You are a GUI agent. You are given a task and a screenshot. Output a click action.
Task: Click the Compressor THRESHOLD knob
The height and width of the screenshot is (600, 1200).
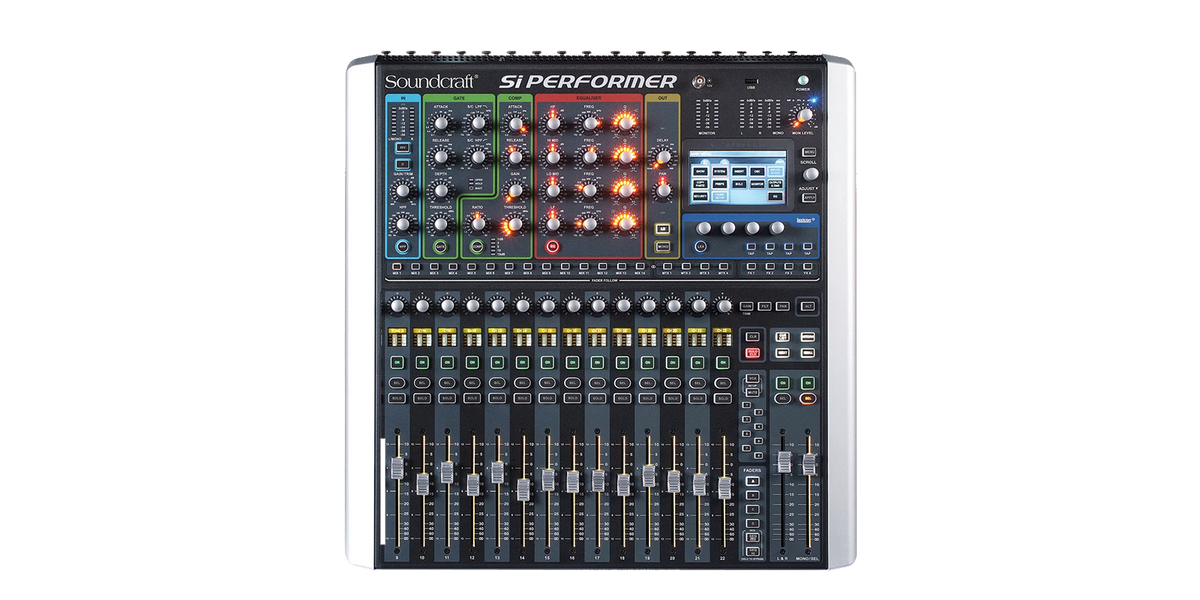[515, 224]
